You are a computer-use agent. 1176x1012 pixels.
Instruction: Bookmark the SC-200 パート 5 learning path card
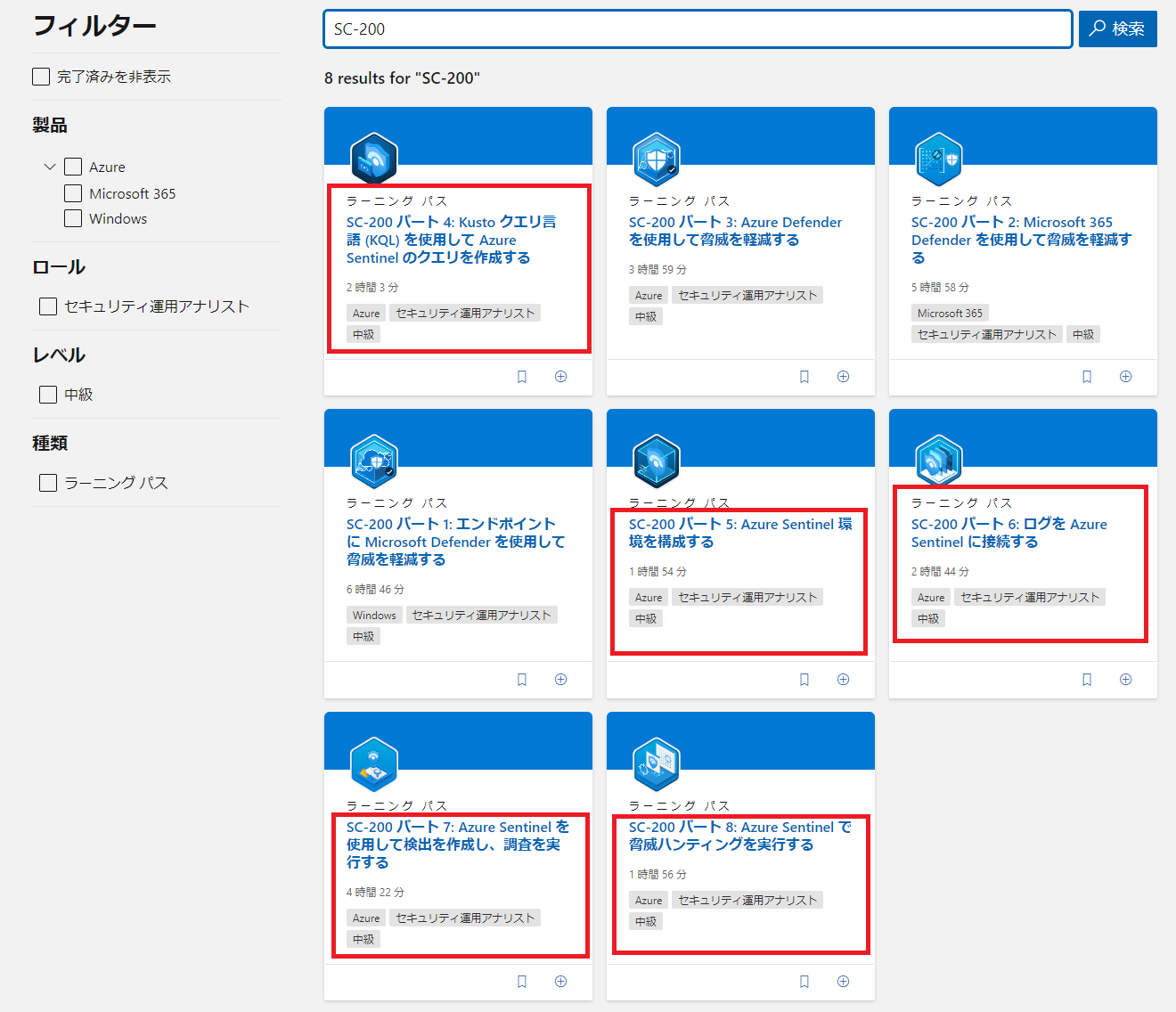[x=804, y=679]
